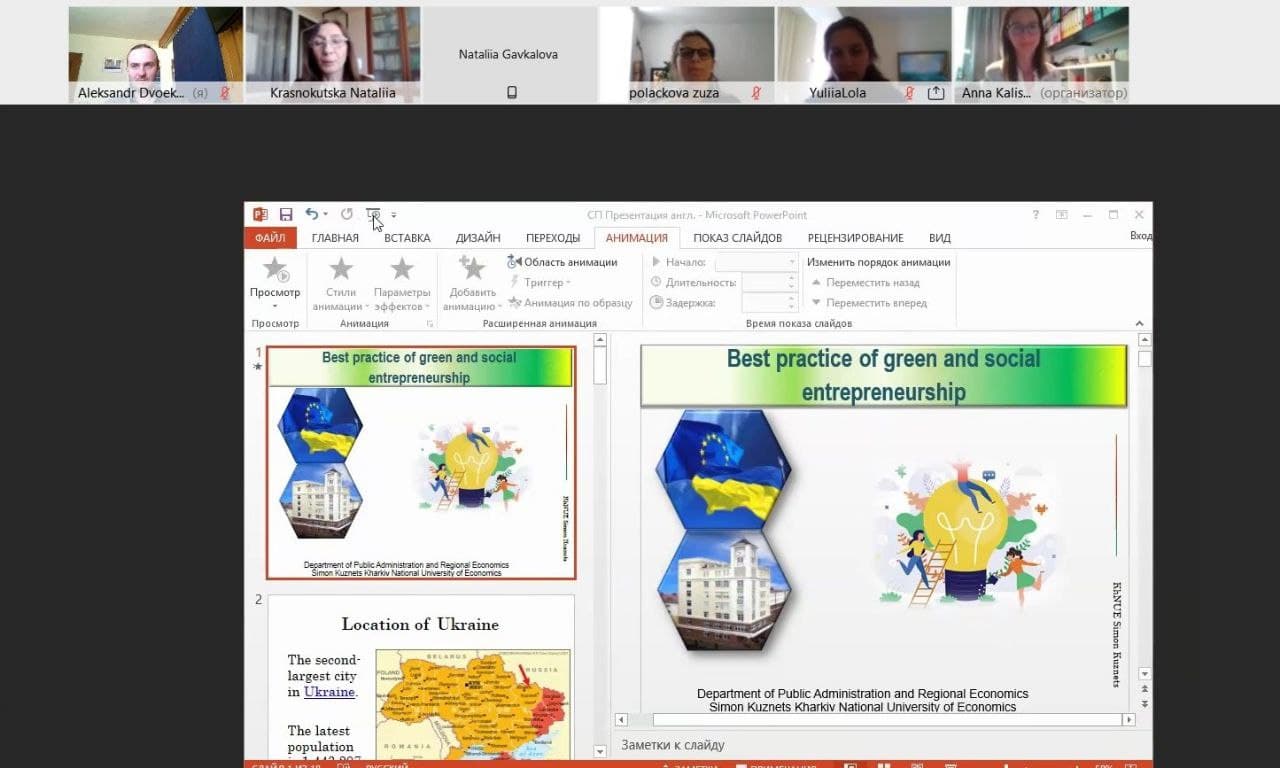Open the ФАЙЛ menu
This screenshot has width=1280, height=768.
(x=270, y=238)
